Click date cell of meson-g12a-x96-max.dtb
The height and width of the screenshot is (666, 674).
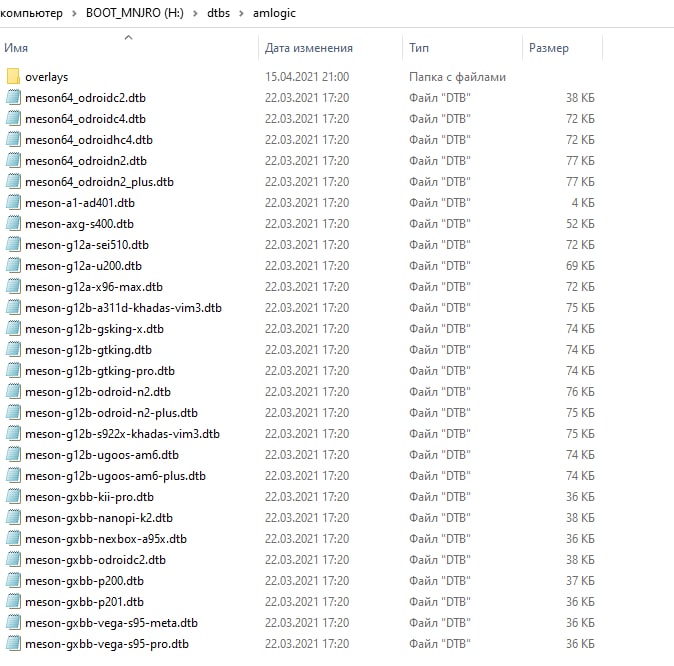[x=307, y=287]
